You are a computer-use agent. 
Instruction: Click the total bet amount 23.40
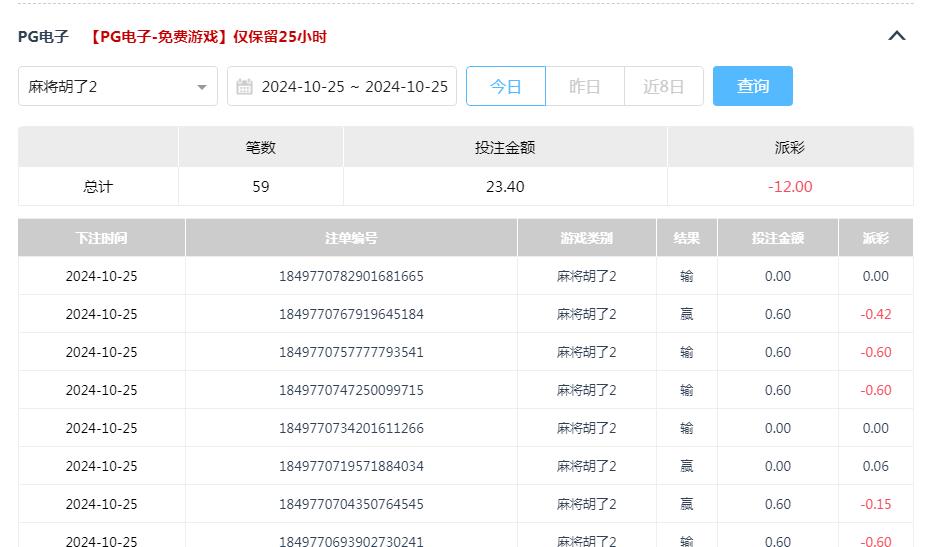(505, 187)
